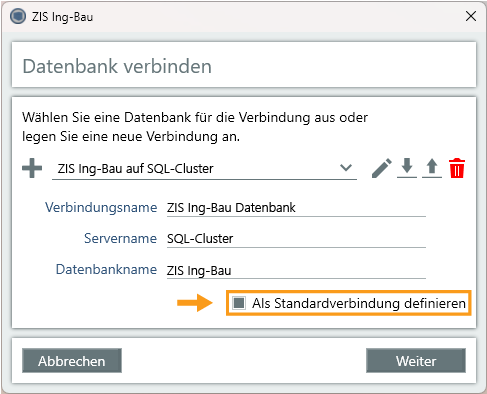Click the Weiter button
487x394 pixels.
(416, 361)
